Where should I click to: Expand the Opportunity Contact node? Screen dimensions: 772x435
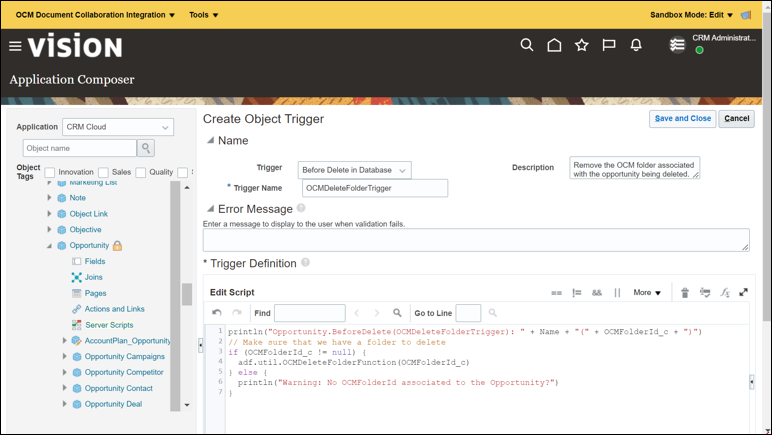[x=64, y=388]
